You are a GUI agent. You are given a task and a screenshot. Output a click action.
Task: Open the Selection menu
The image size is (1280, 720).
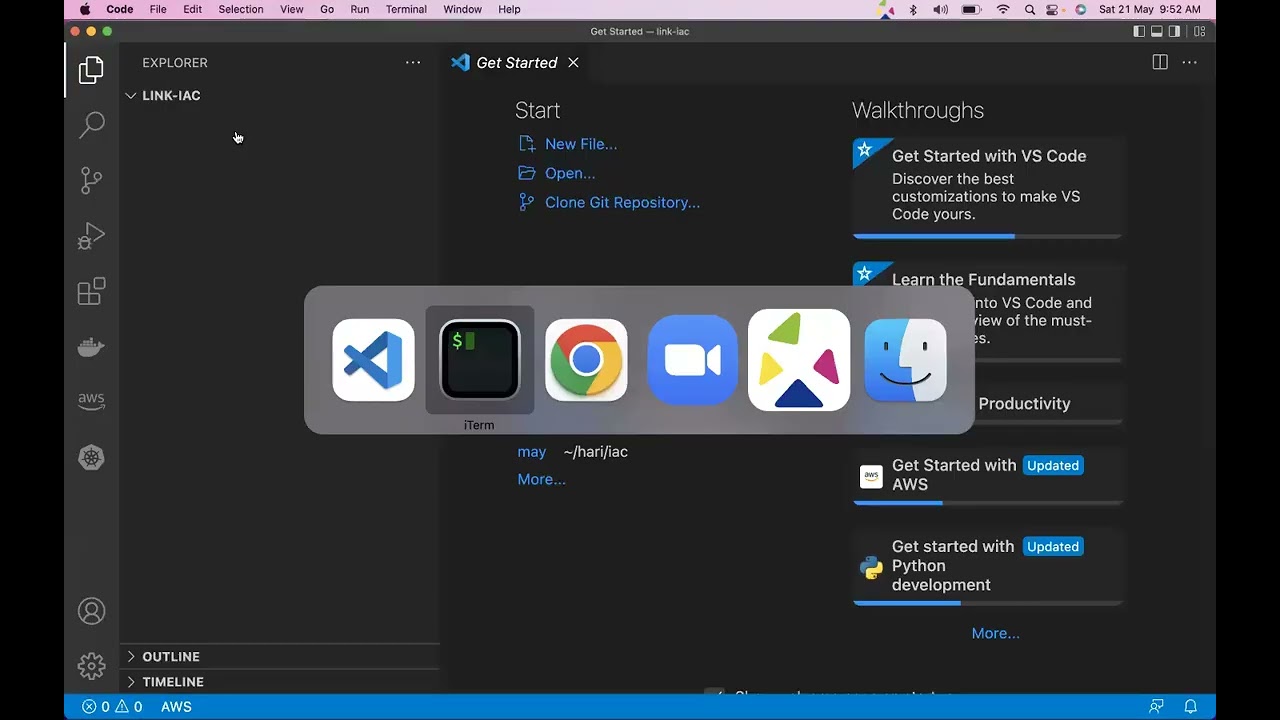(241, 9)
